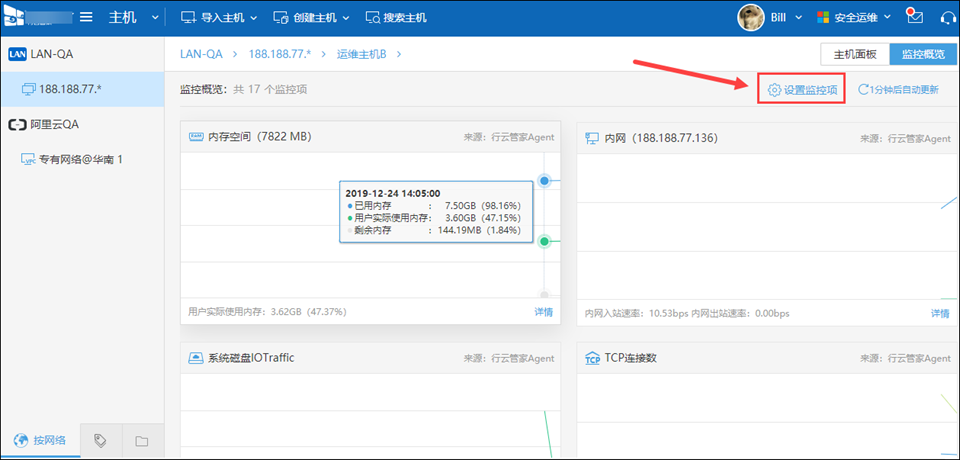Screen dimensions: 960x460
Task: Switch to the 主机面板 view
Action: 855,54
